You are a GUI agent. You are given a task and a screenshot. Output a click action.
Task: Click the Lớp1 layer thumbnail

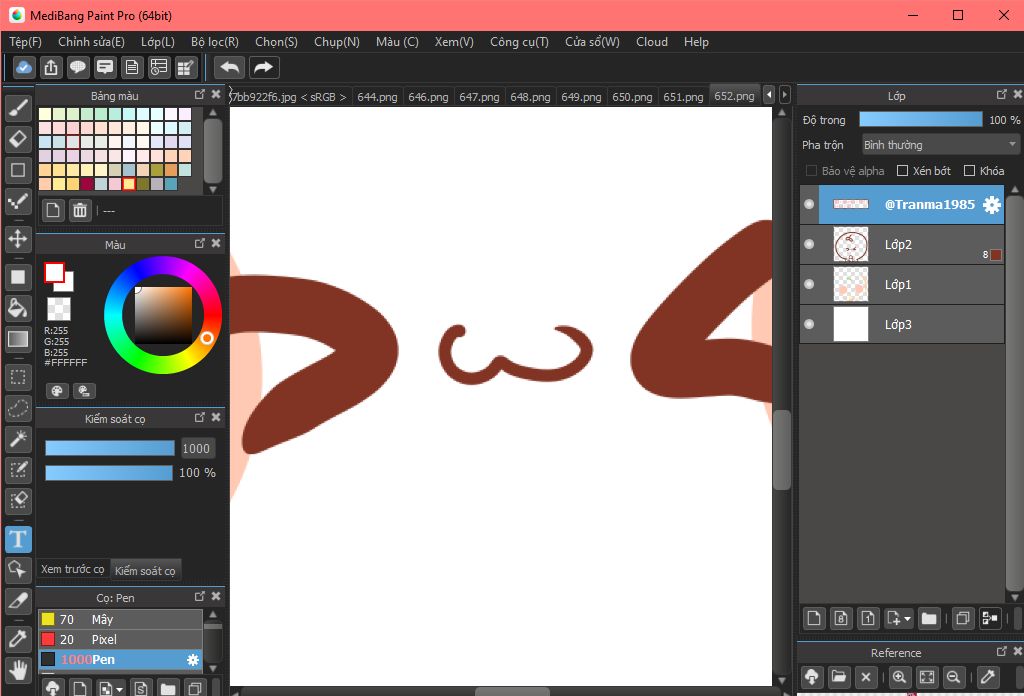pos(851,285)
